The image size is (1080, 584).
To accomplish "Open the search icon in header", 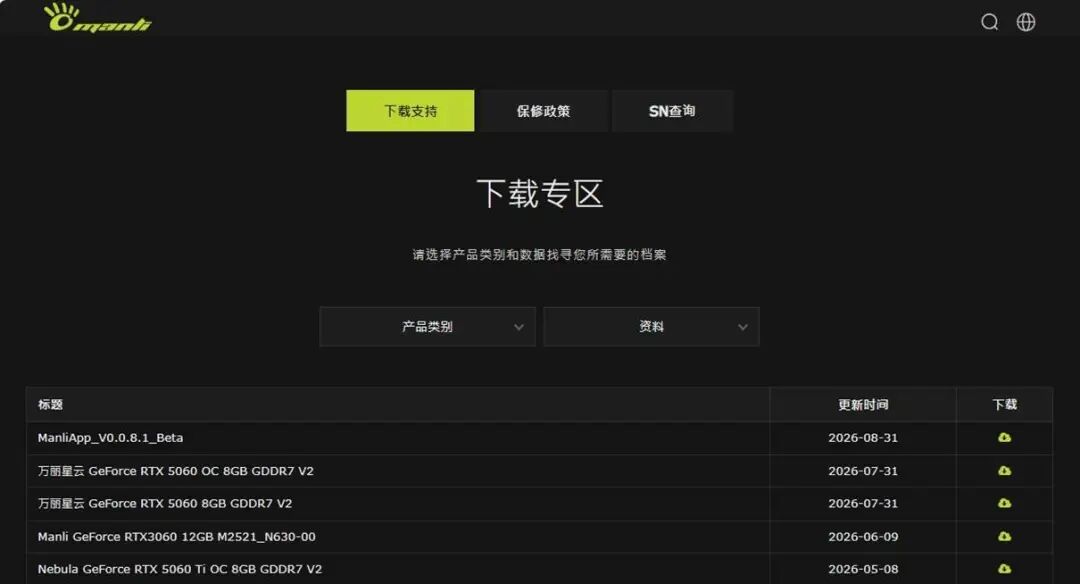I will coord(990,22).
